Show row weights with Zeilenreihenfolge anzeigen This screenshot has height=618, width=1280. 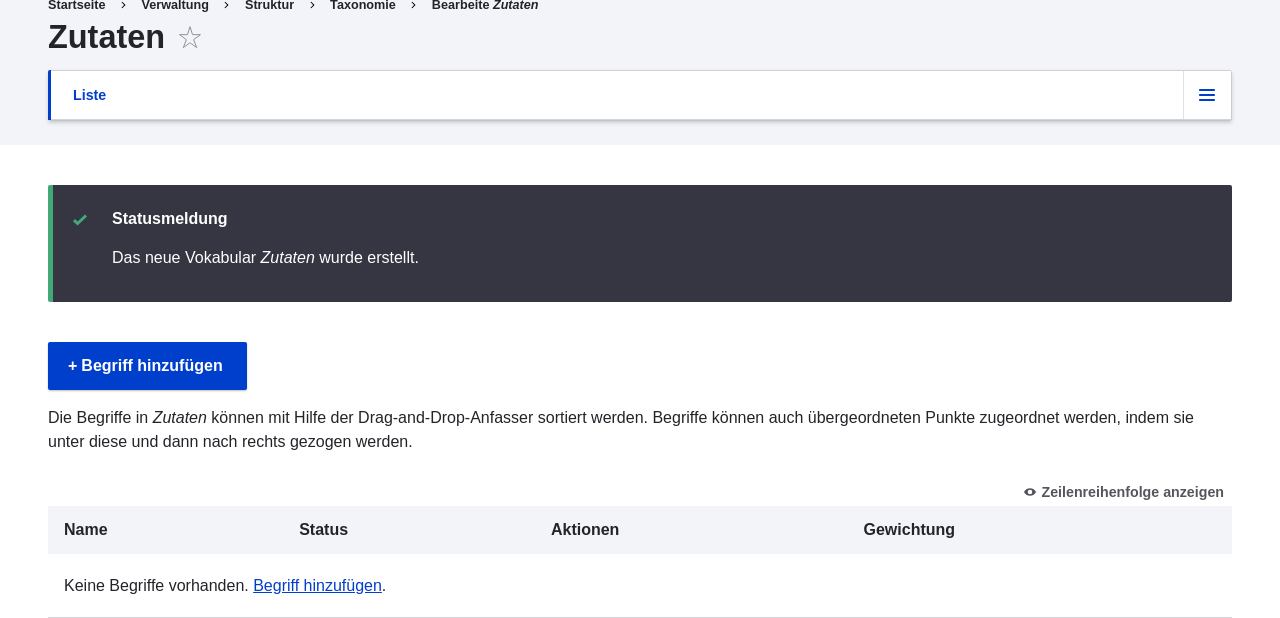(1123, 492)
